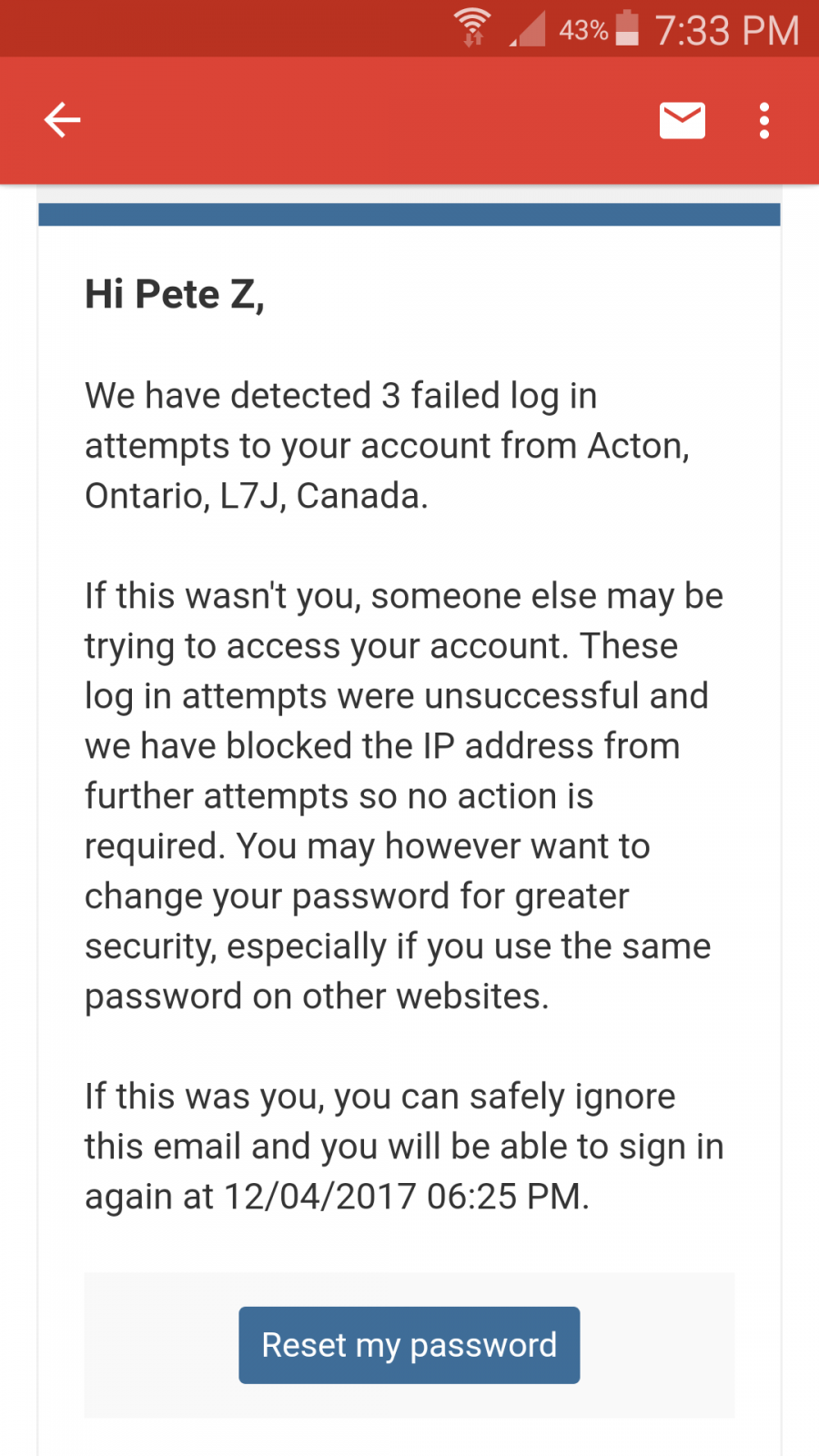Click the blue banner atop the email

[x=409, y=215]
